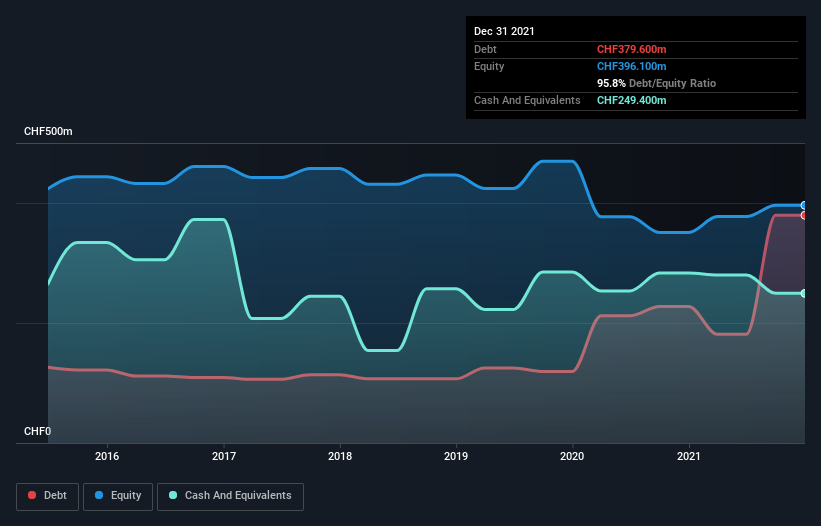Click the Dec 31 2021 tooltip date
The height and width of the screenshot is (526, 821).
click(504, 31)
